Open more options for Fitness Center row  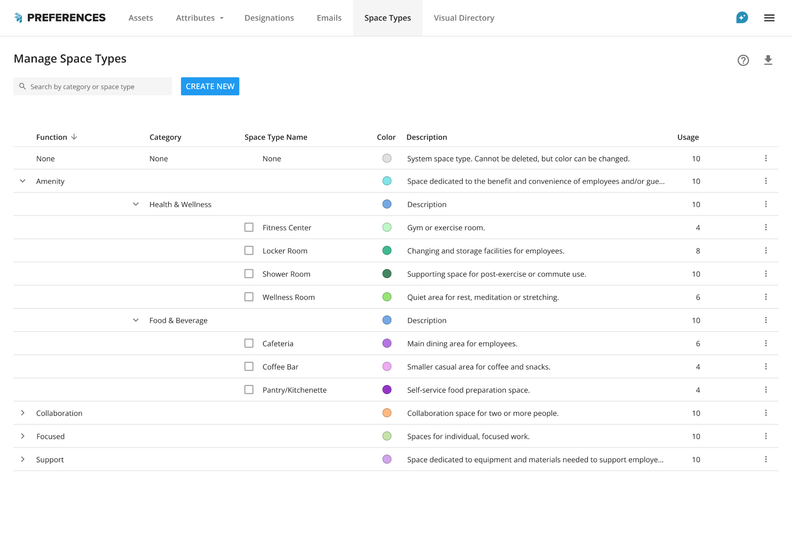coord(766,227)
